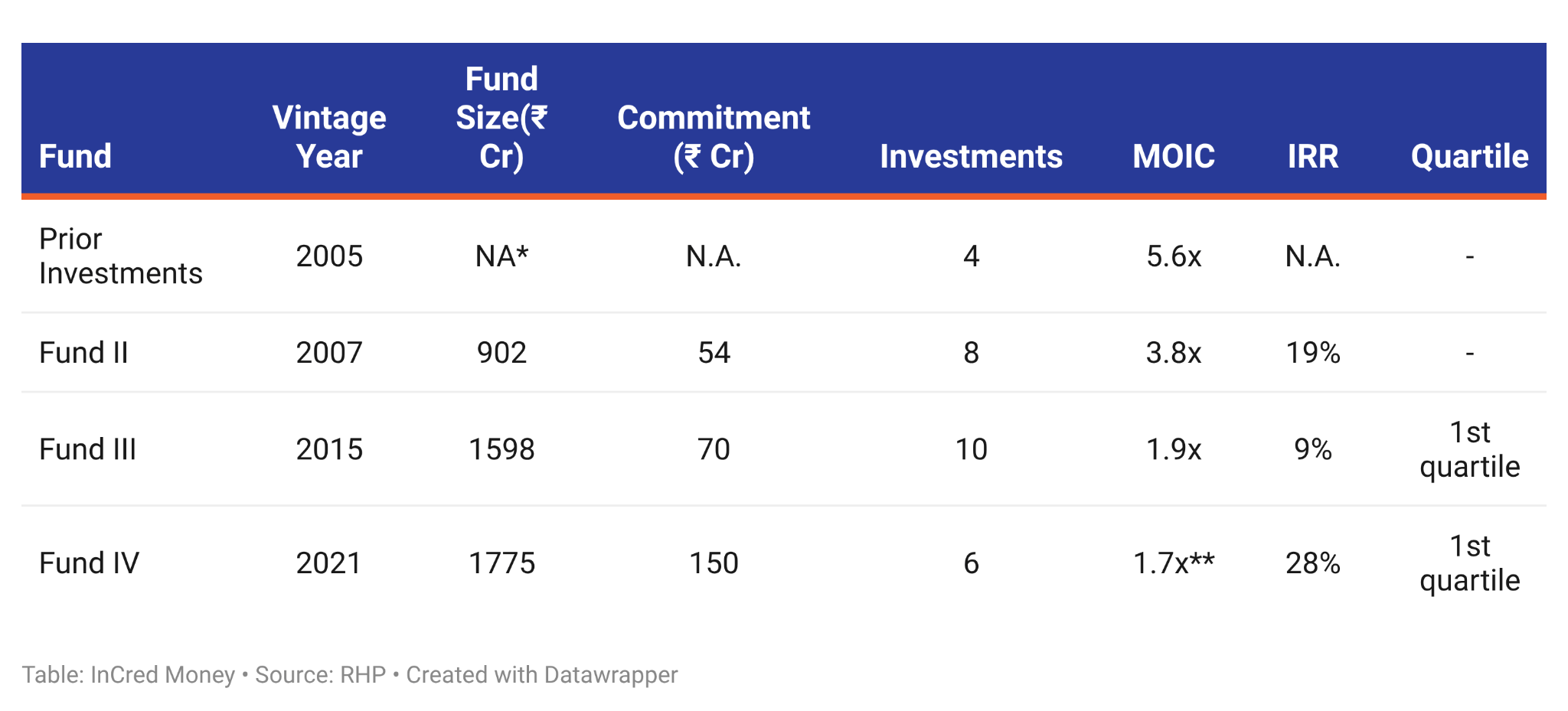Select the Fund II row label
This screenshot has width=1568, height=711.
click(x=83, y=353)
